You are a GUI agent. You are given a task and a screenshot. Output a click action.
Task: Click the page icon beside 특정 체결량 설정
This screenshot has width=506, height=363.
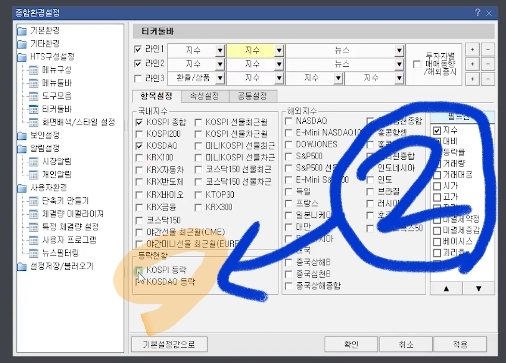tap(34, 227)
